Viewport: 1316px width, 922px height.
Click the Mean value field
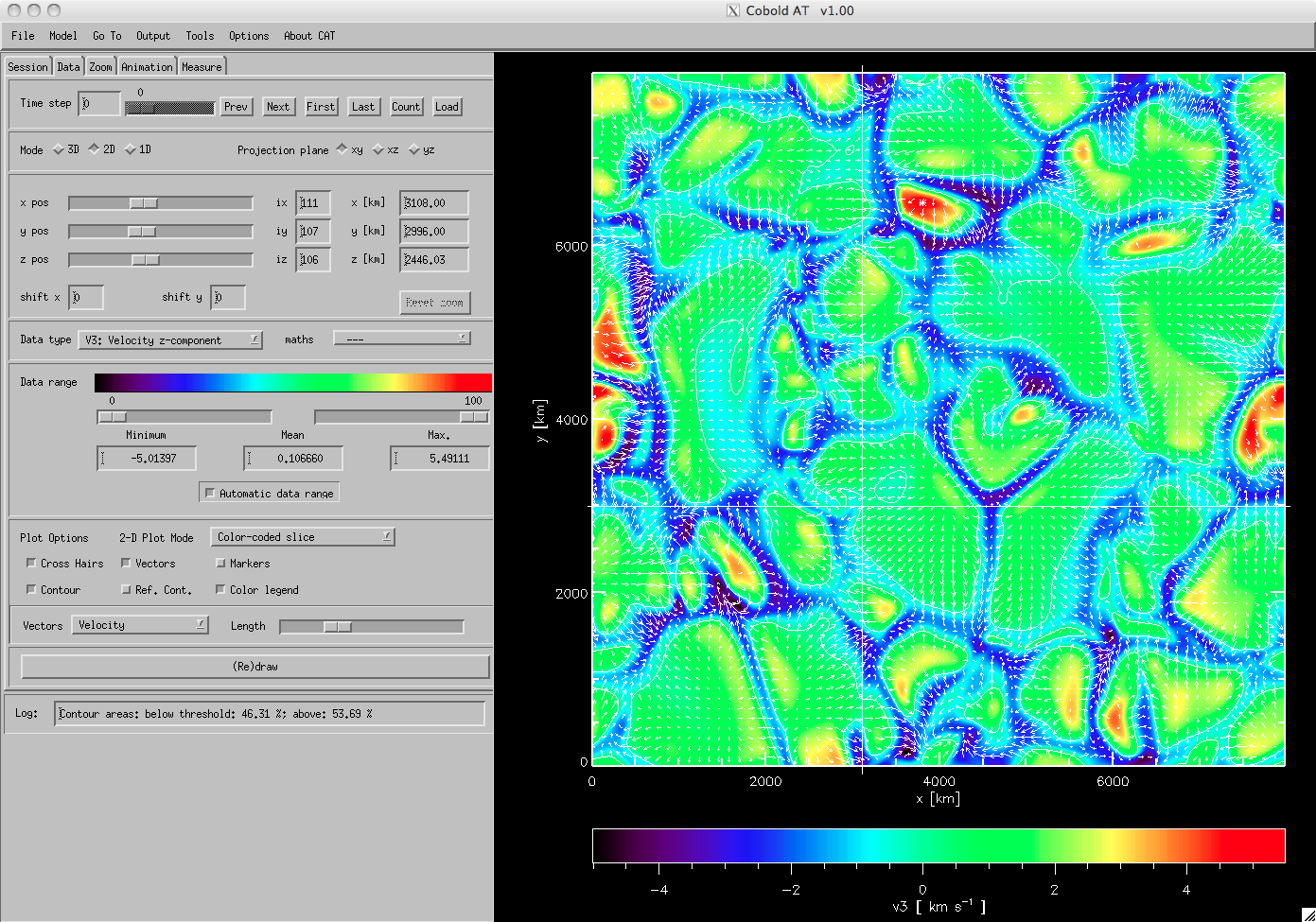click(x=293, y=459)
